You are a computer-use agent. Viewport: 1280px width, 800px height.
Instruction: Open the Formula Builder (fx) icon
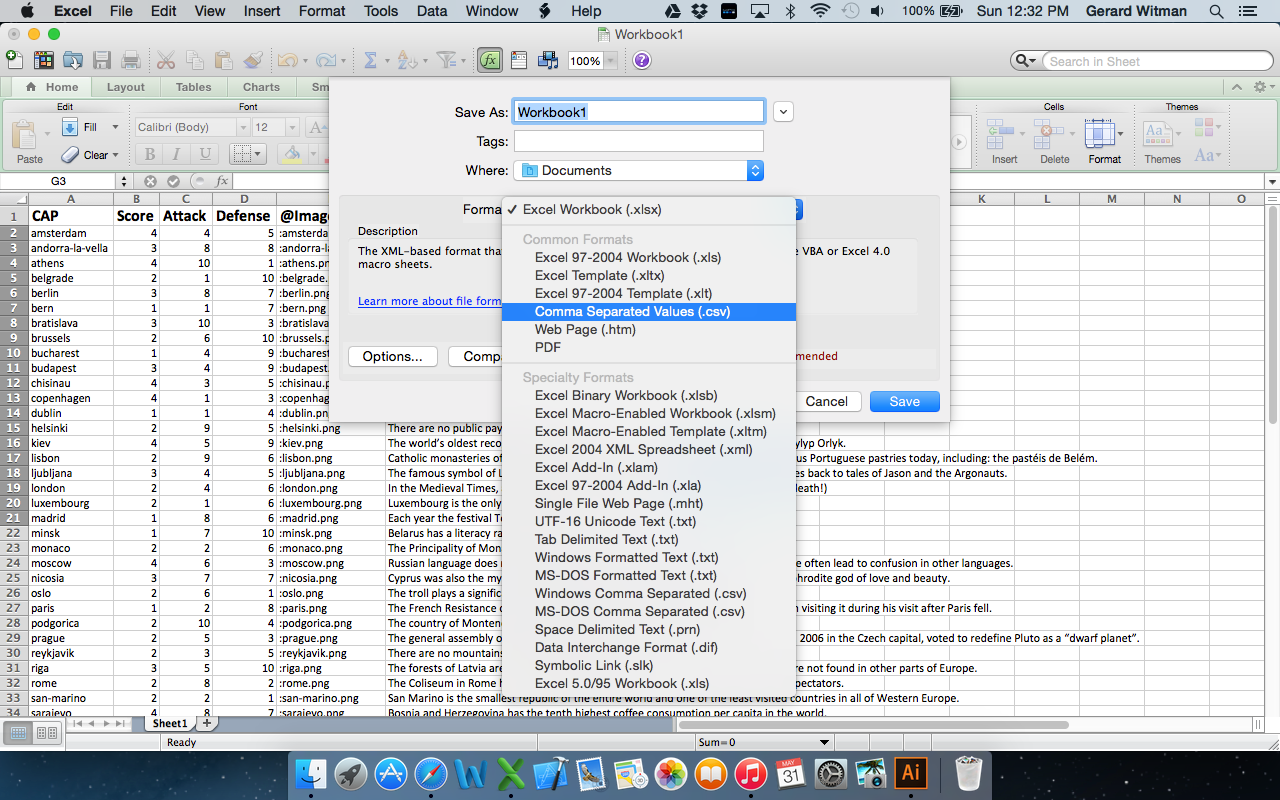(x=489, y=60)
